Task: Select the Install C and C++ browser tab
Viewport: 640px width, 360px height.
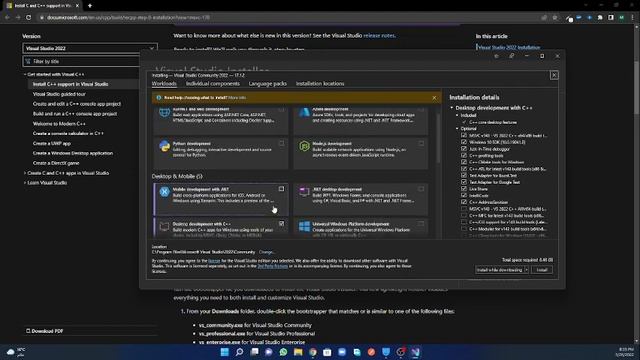Action: [42, 6]
